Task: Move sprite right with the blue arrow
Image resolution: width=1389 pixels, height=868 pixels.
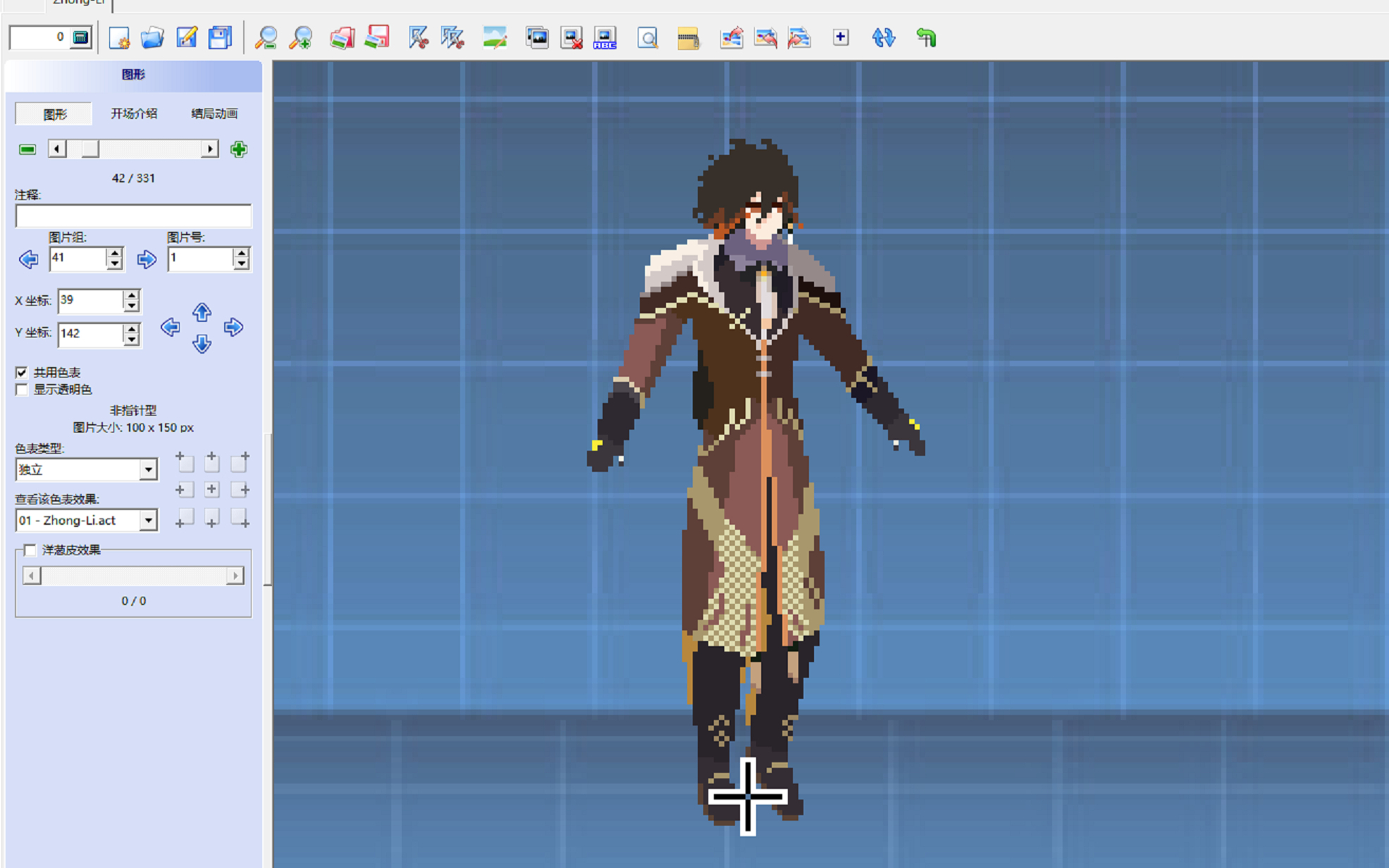Action: pos(233,327)
